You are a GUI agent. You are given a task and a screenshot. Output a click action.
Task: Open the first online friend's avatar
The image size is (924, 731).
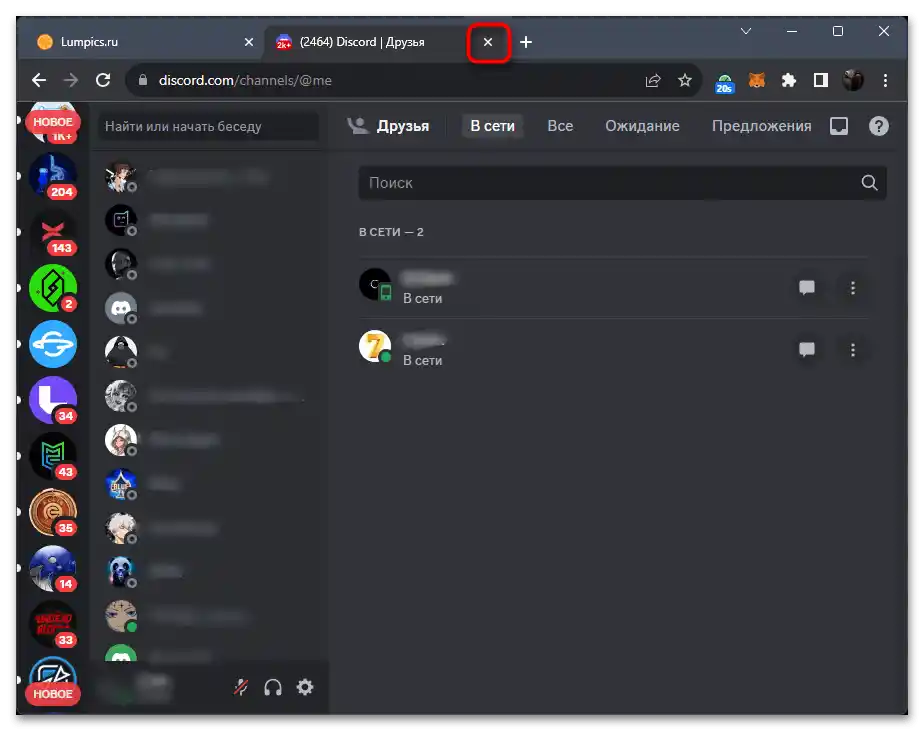[x=375, y=285]
